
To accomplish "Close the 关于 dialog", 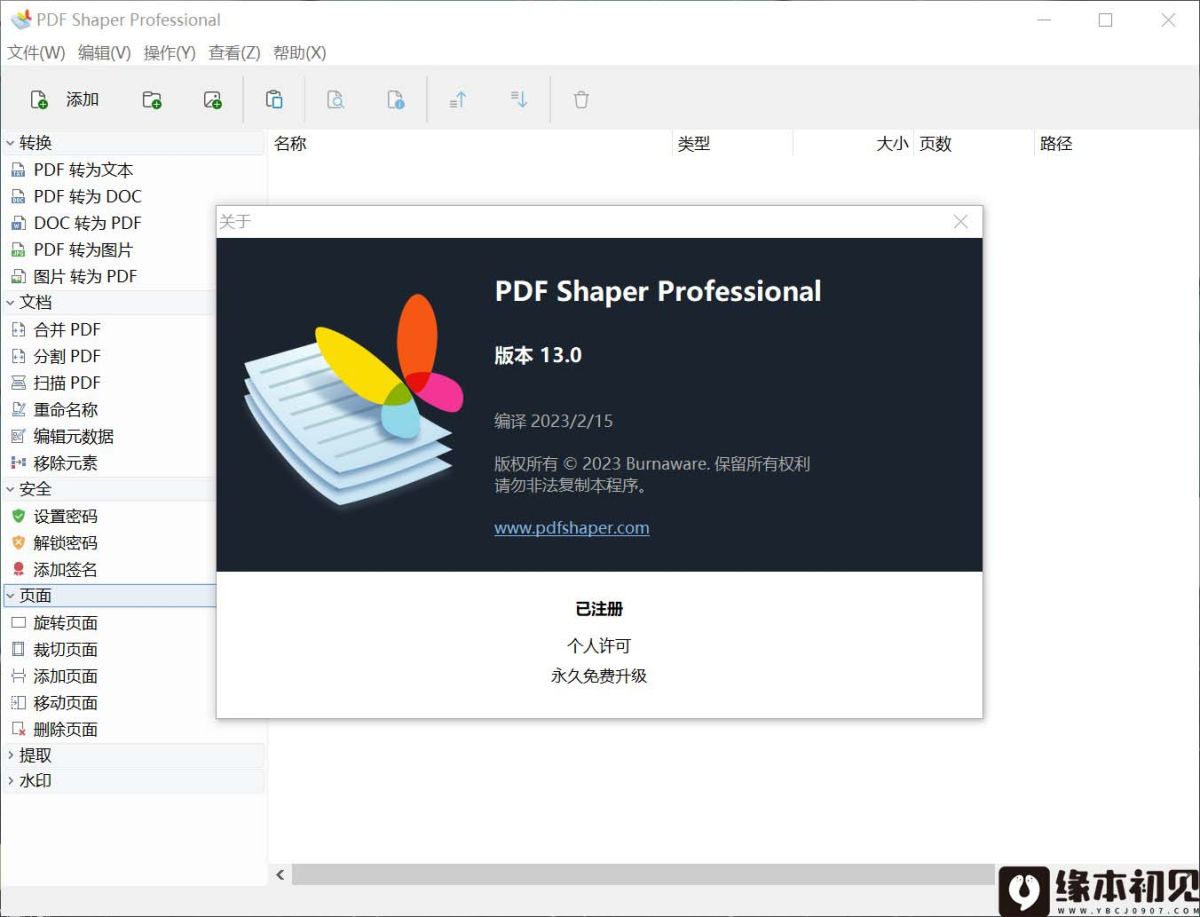I will (961, 222).
